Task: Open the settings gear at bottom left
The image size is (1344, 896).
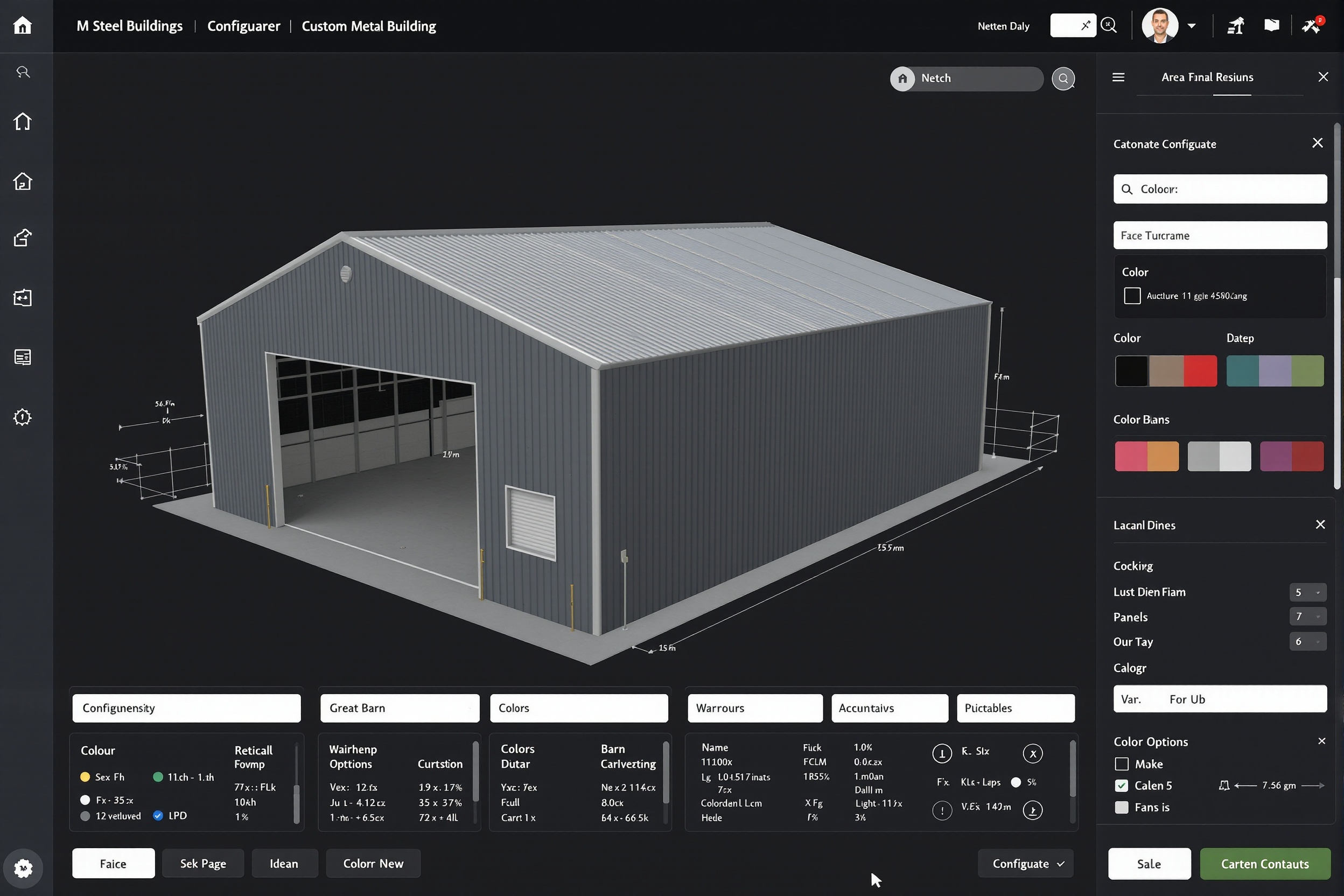Action: coord(23,868)
